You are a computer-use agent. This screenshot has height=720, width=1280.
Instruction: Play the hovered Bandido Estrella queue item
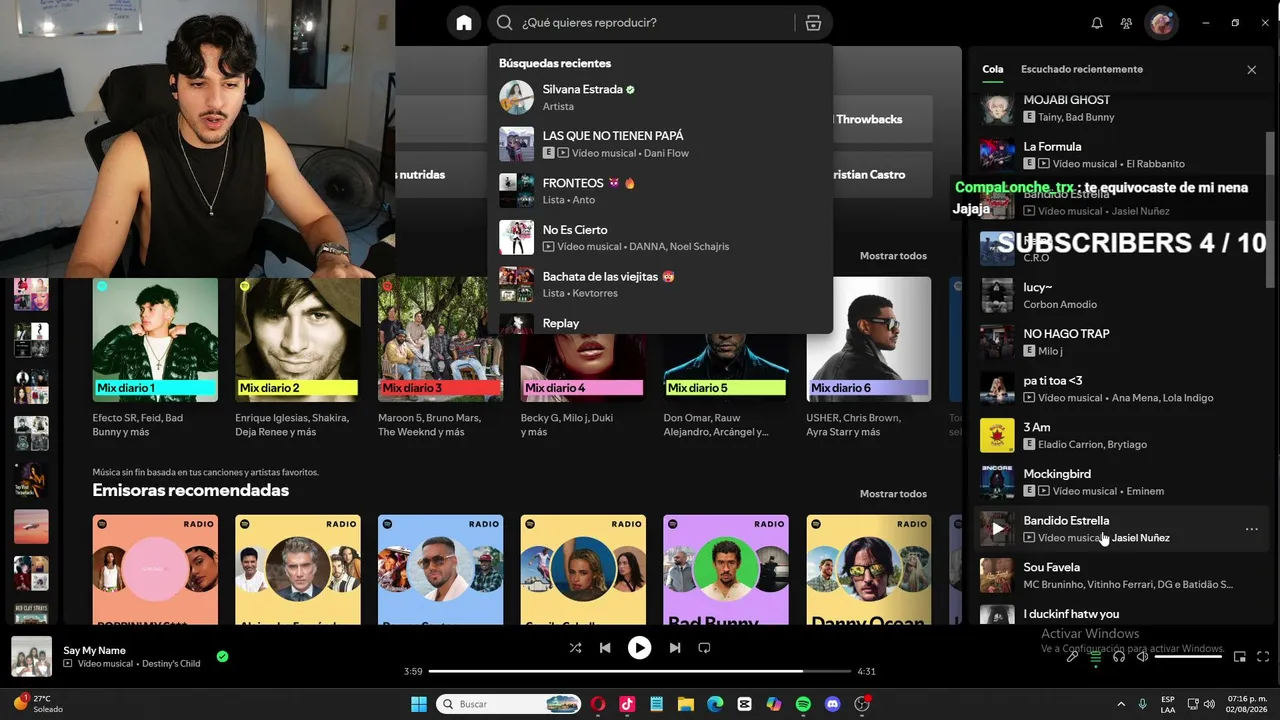(997, 529)
